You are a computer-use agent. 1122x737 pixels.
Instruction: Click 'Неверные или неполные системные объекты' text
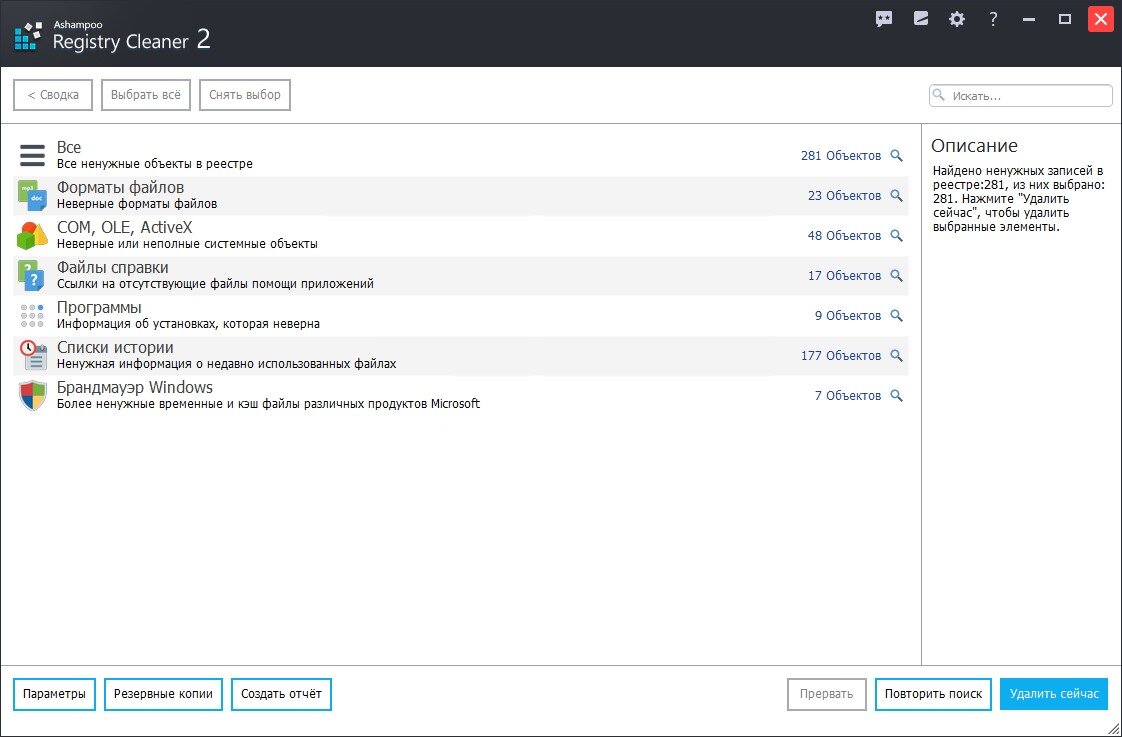187,244
